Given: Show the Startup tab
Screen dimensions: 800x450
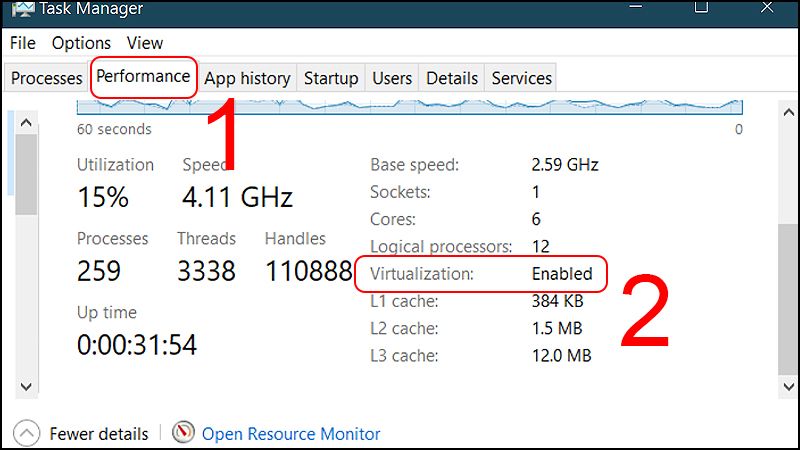Looking at the screenshot, I should tap(331, 78).
